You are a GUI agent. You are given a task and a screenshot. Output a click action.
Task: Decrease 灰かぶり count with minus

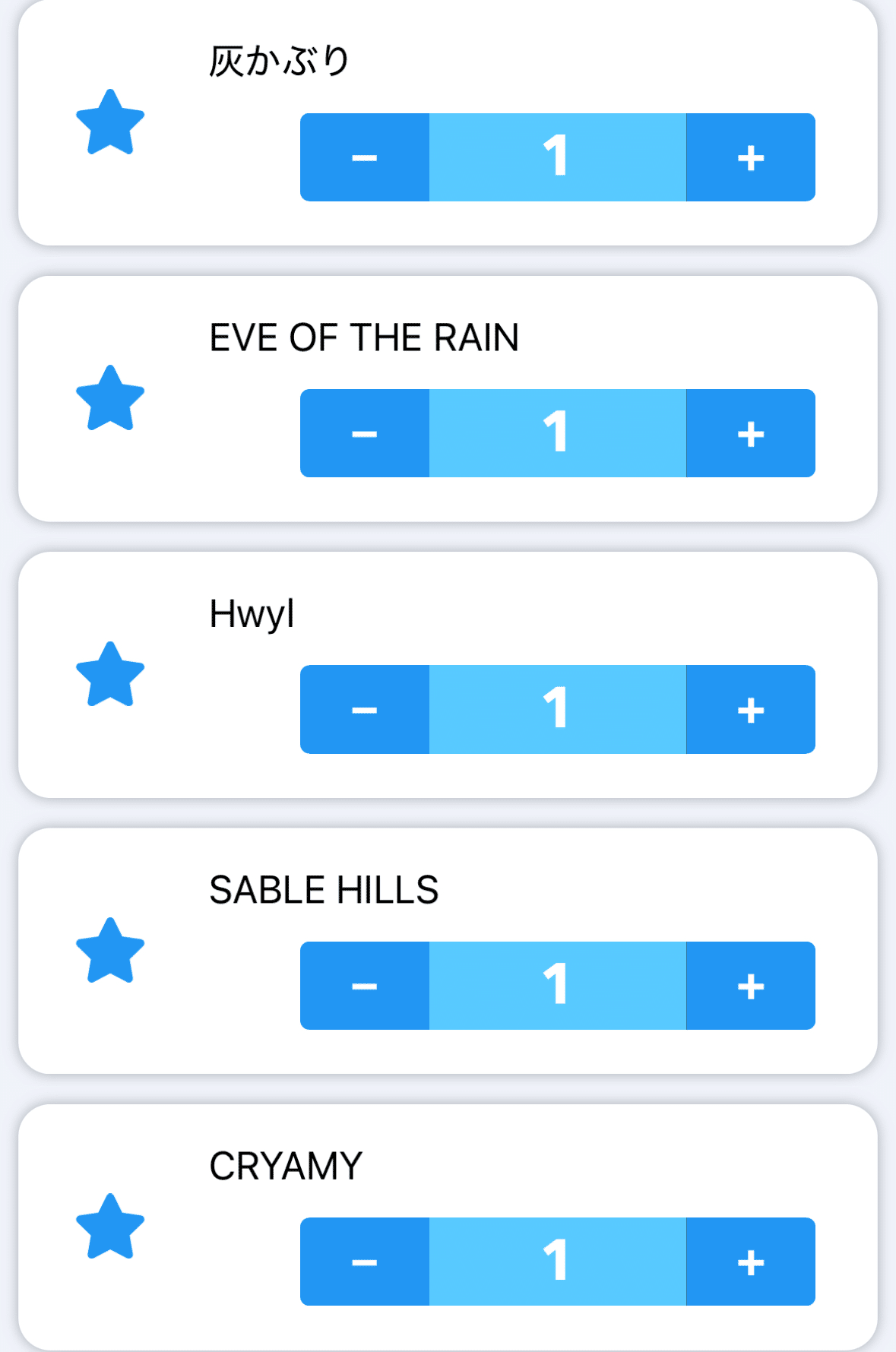[365, 157]
